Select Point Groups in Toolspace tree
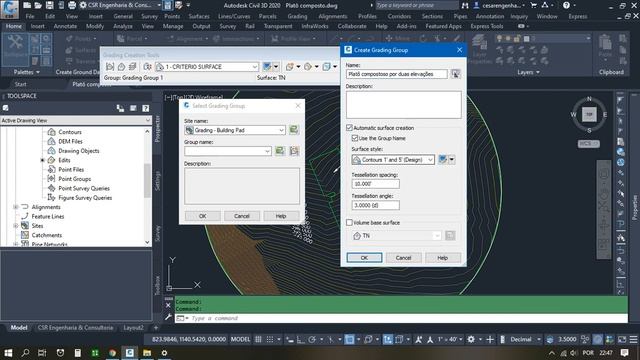Viewport: 640px width, 360px height. 74,179
